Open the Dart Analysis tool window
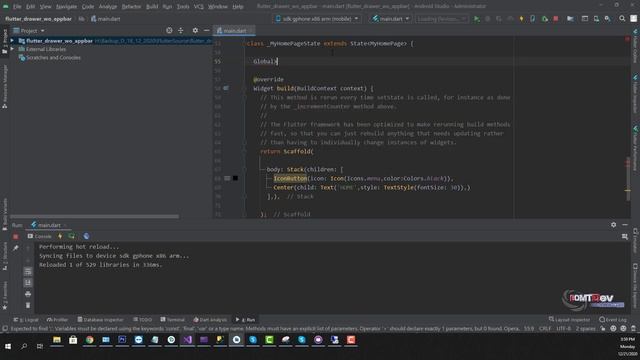 tap(210, 320)
